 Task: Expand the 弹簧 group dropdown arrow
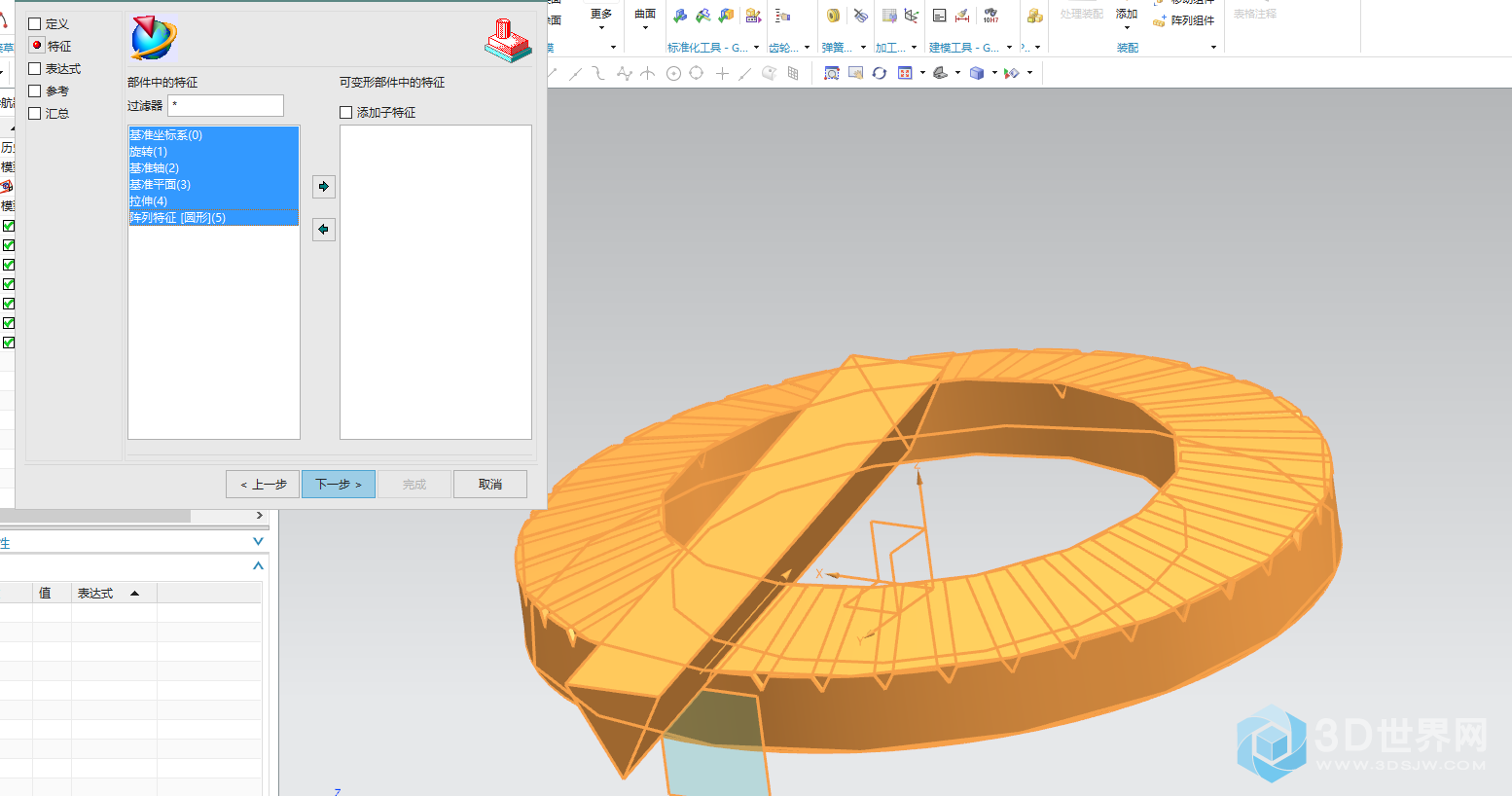coord(863,48)
